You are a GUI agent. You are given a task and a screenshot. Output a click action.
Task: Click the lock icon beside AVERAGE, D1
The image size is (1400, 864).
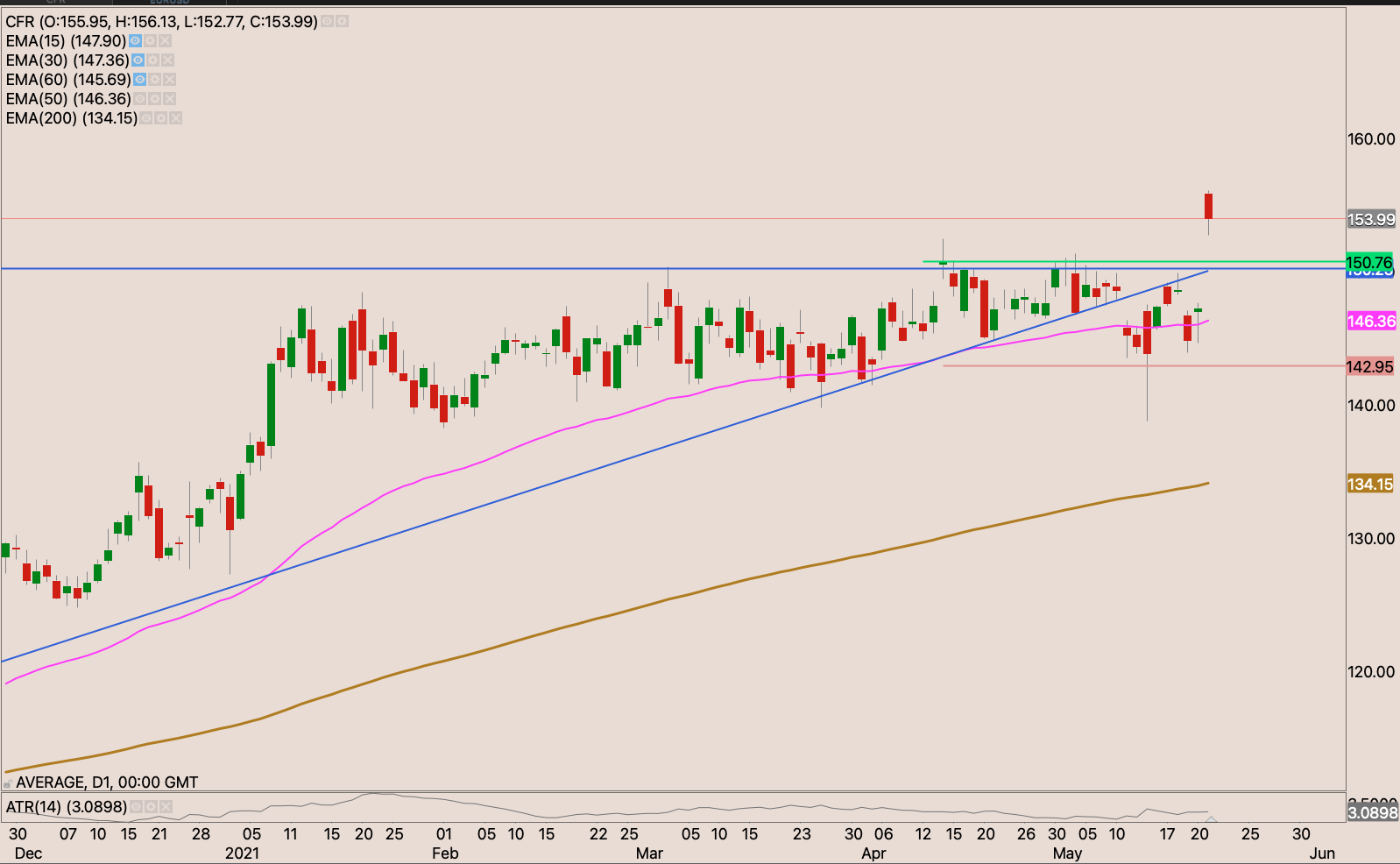click(8, 783)
